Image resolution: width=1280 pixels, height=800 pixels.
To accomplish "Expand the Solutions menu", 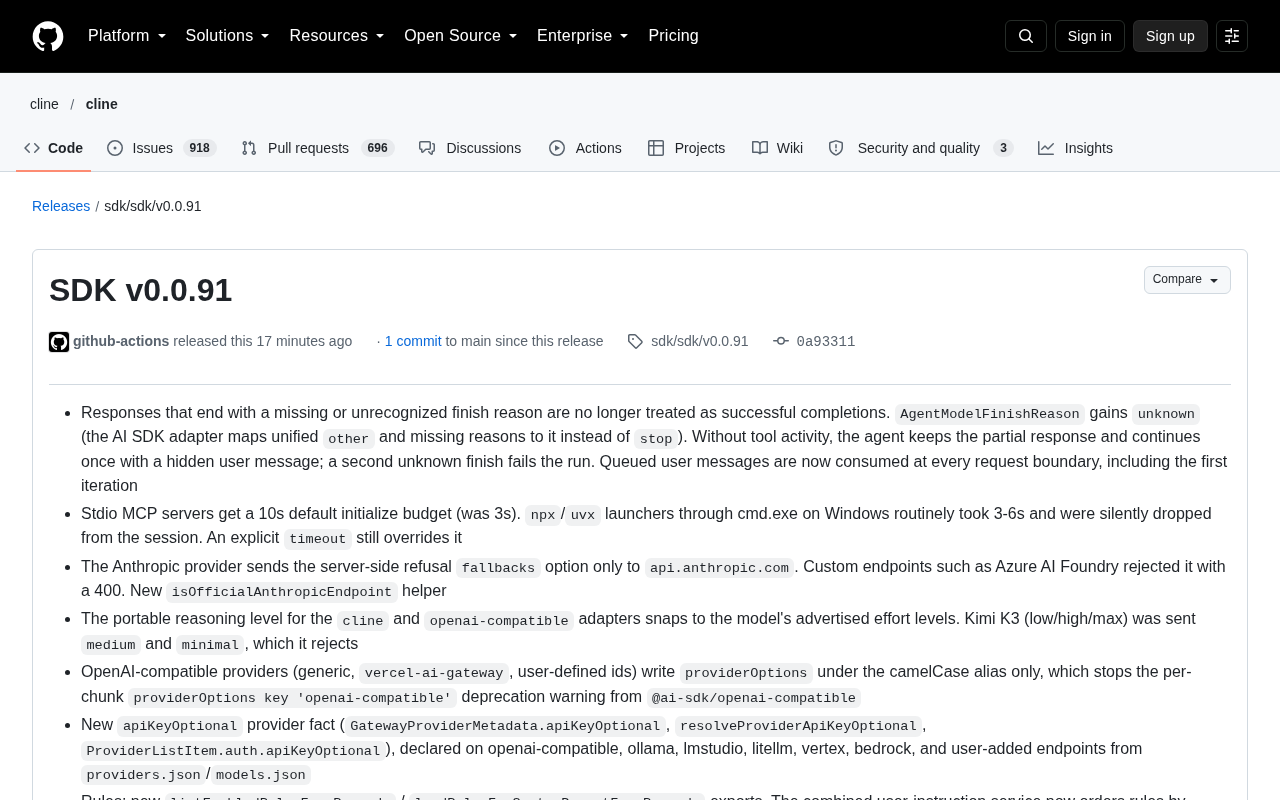I will (228, 36).
